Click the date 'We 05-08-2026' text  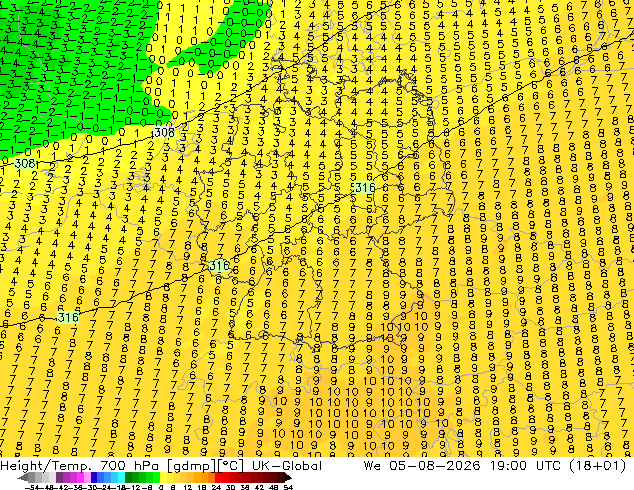422,466
